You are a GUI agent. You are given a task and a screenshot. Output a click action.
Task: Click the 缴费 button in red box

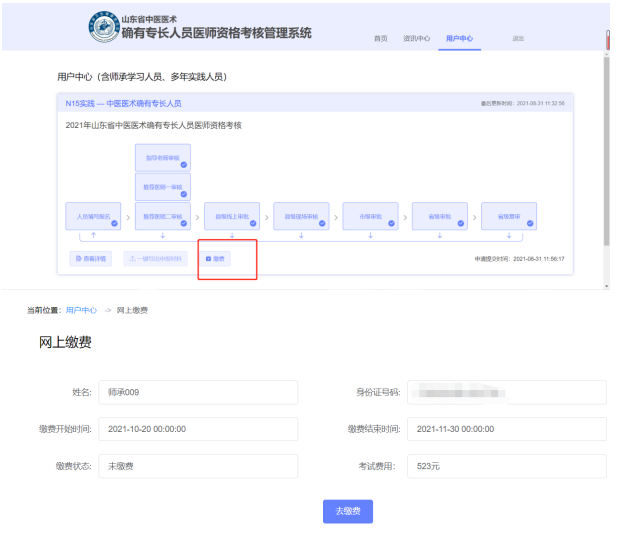click(216, 258)
